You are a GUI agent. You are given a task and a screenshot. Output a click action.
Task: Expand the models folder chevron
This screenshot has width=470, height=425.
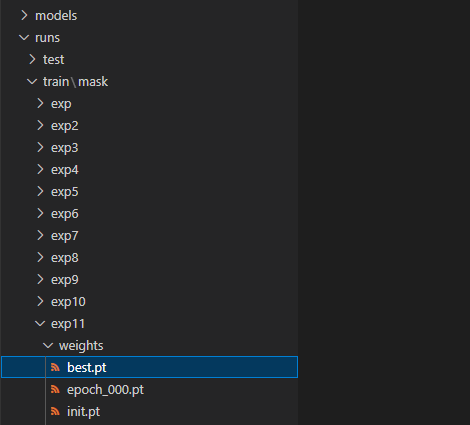[x=24, y=15]
